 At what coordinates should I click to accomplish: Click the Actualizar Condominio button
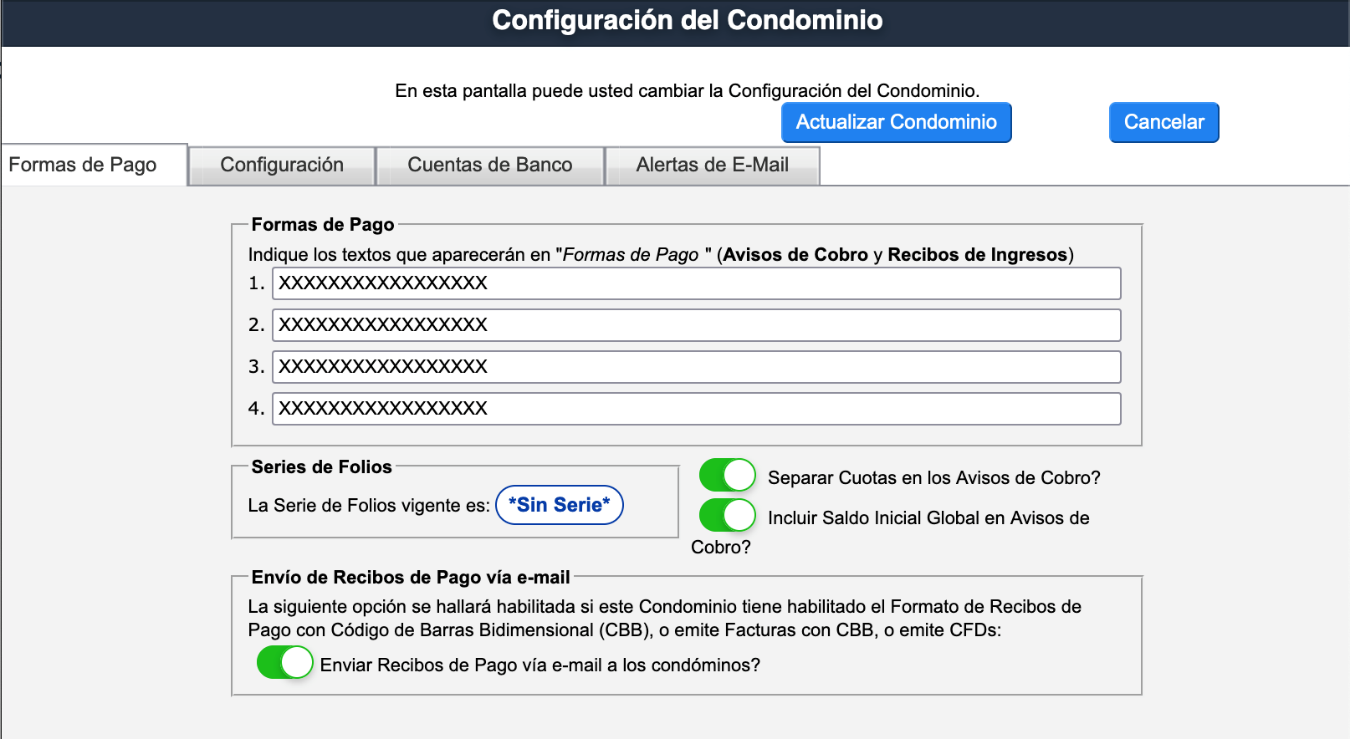896,122
